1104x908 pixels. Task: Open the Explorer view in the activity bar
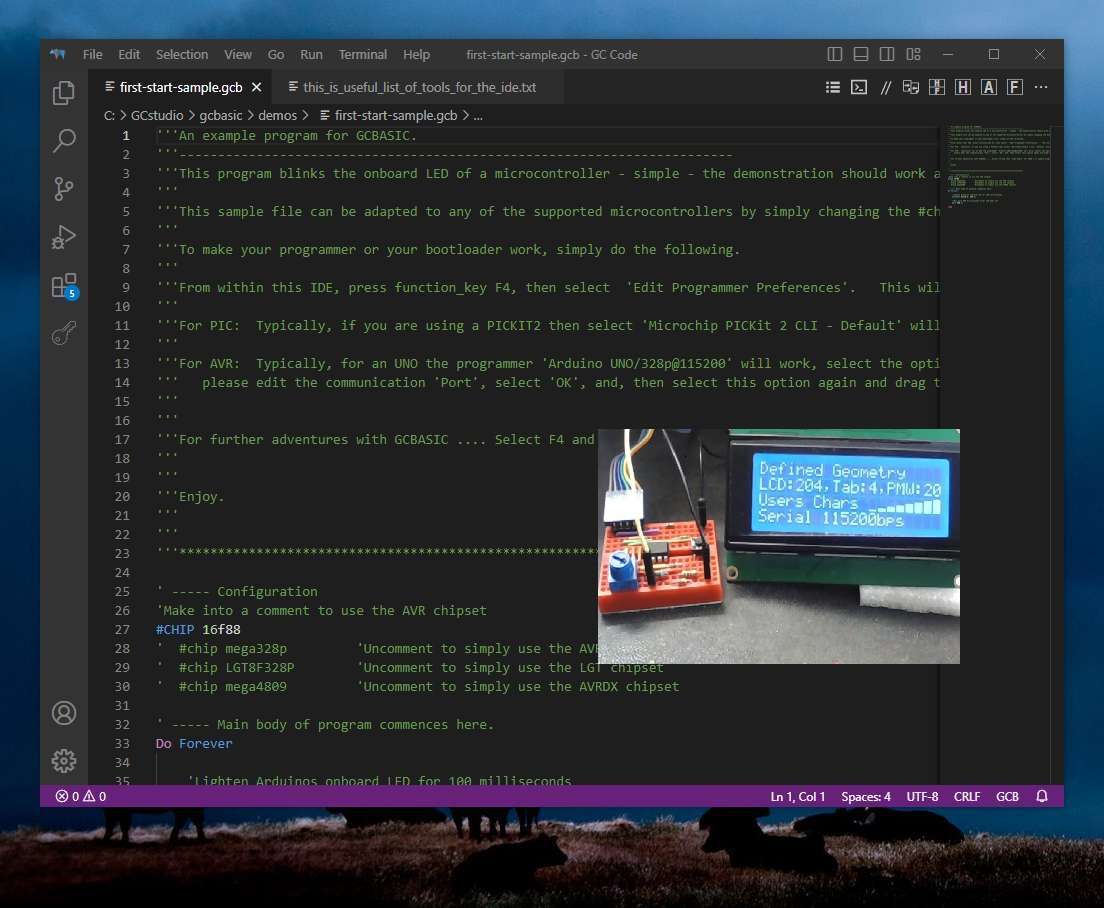point(63,93)
